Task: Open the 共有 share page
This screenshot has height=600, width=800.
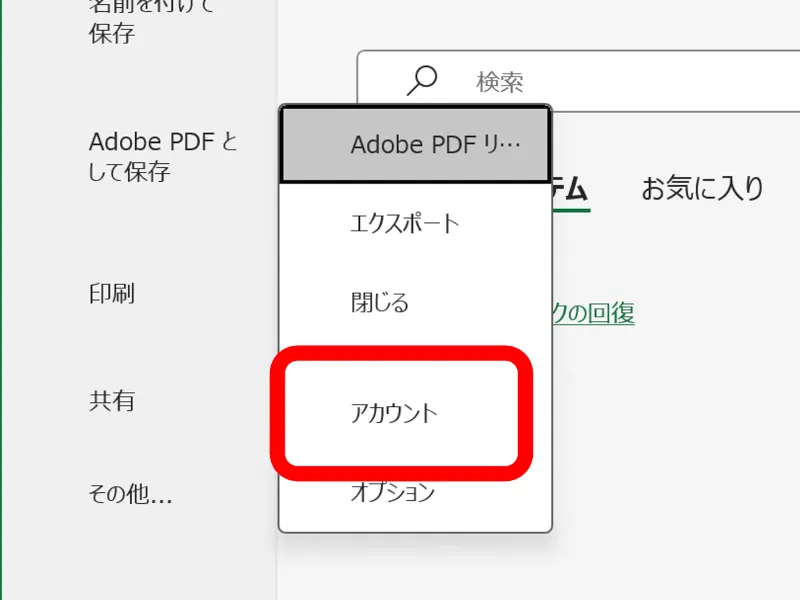Action: [112, 401]
